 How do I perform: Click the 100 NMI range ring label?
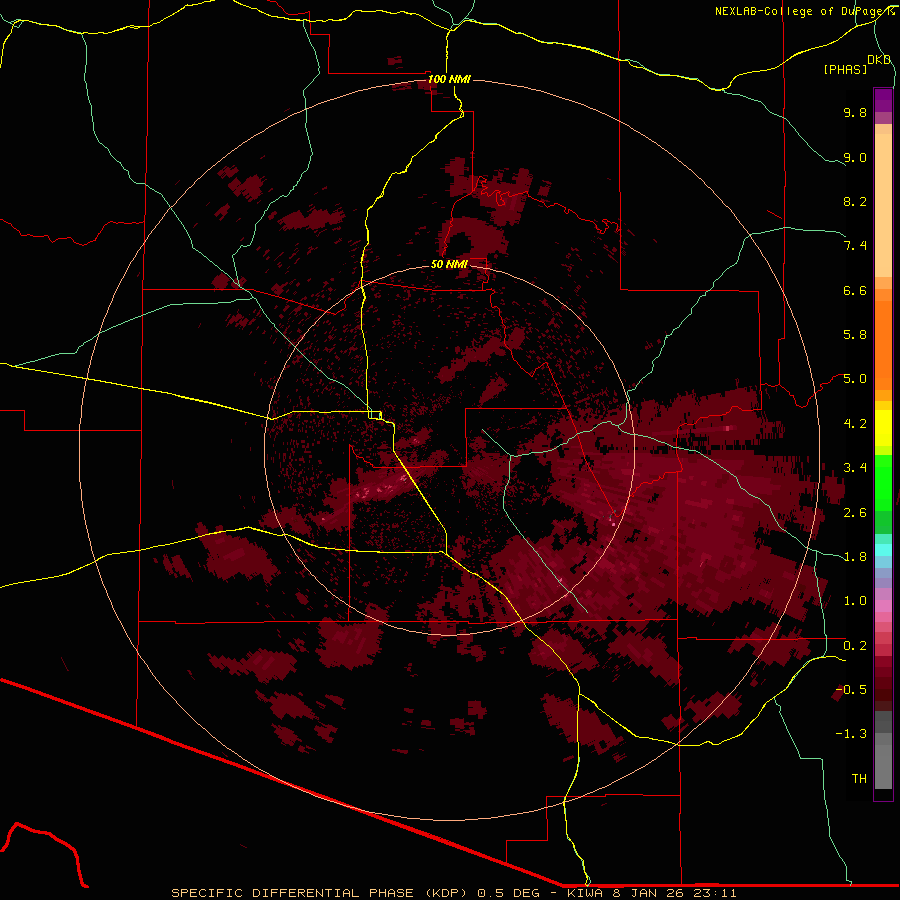point(449,79)
